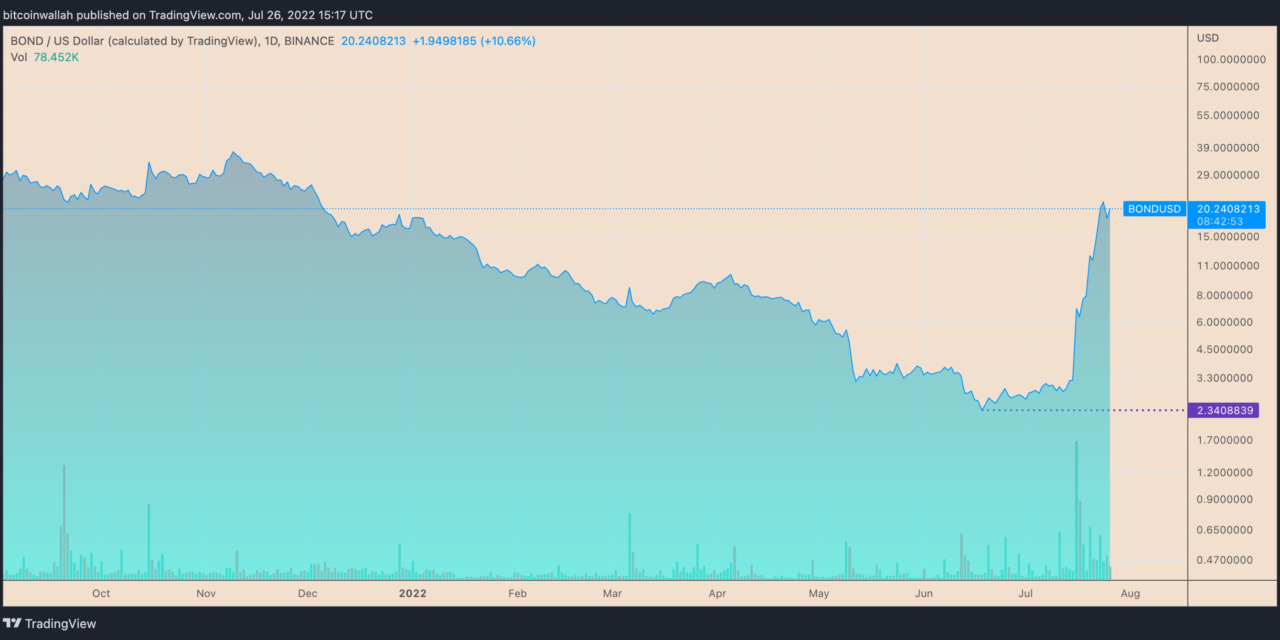Click the Jul month label
1280x640 pixels.
[x=1024, y=593]
